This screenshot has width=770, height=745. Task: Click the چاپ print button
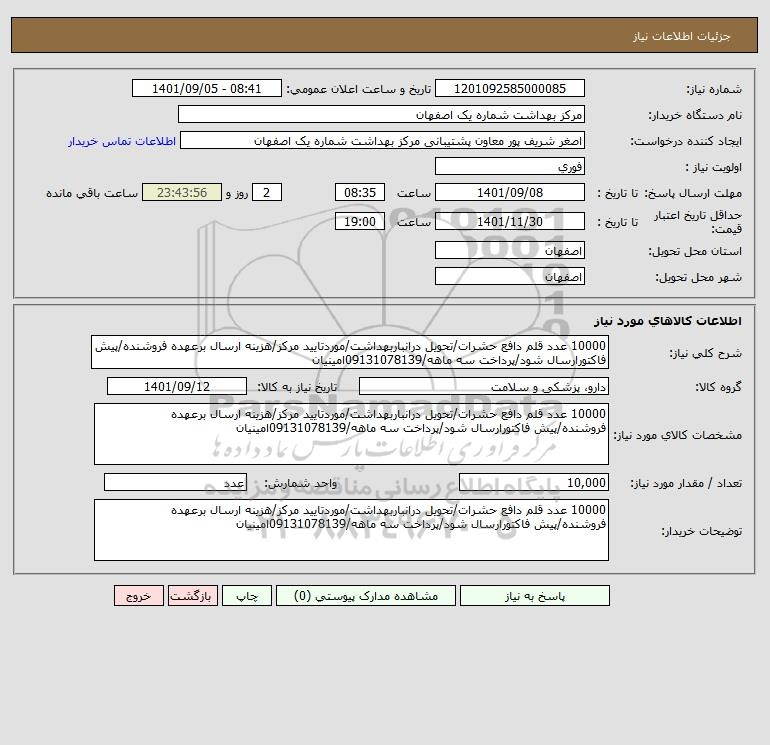pos(247,596)
